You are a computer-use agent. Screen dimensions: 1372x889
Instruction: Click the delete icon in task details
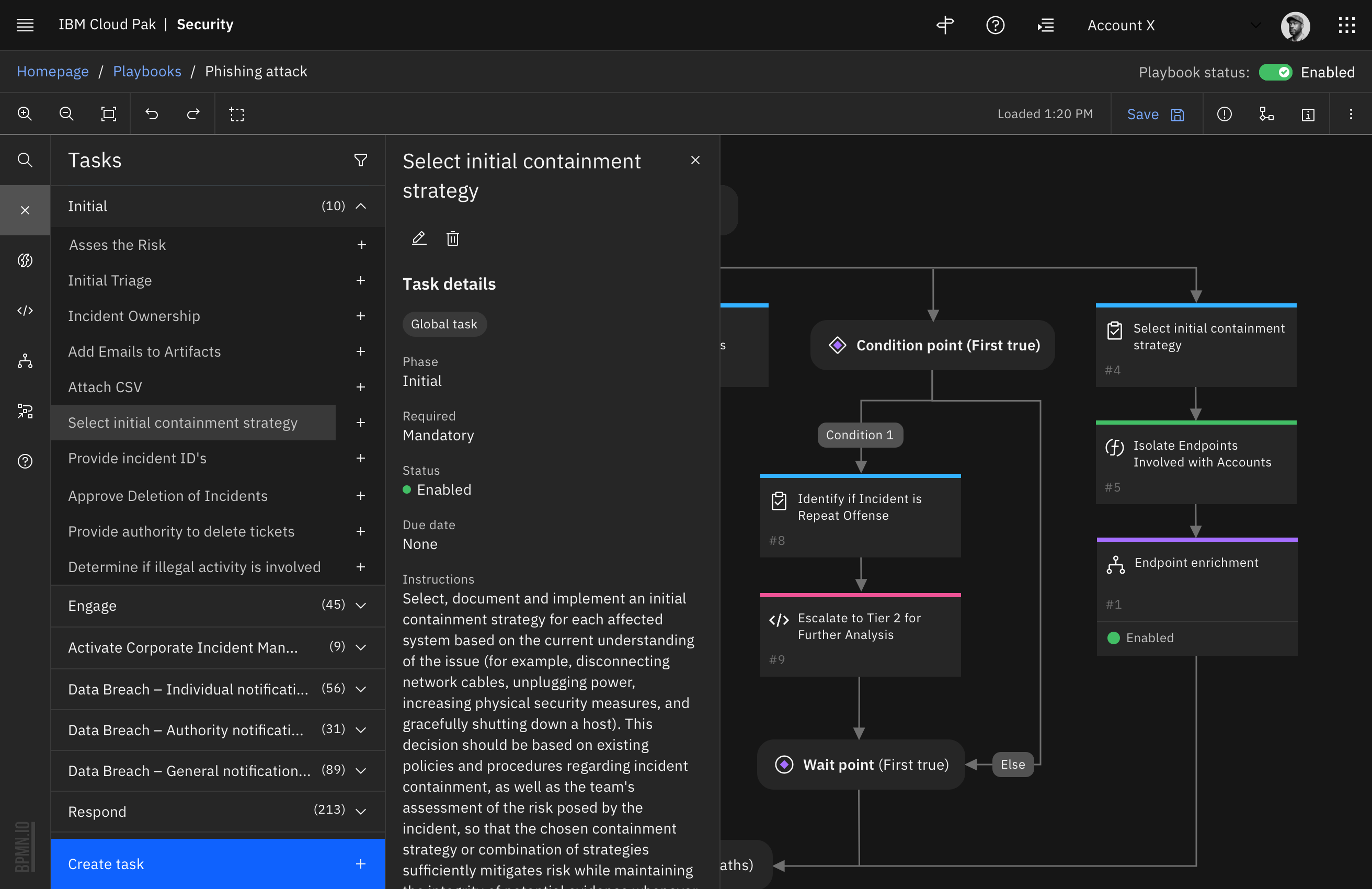pyautogui.click(x=452, y=238)
